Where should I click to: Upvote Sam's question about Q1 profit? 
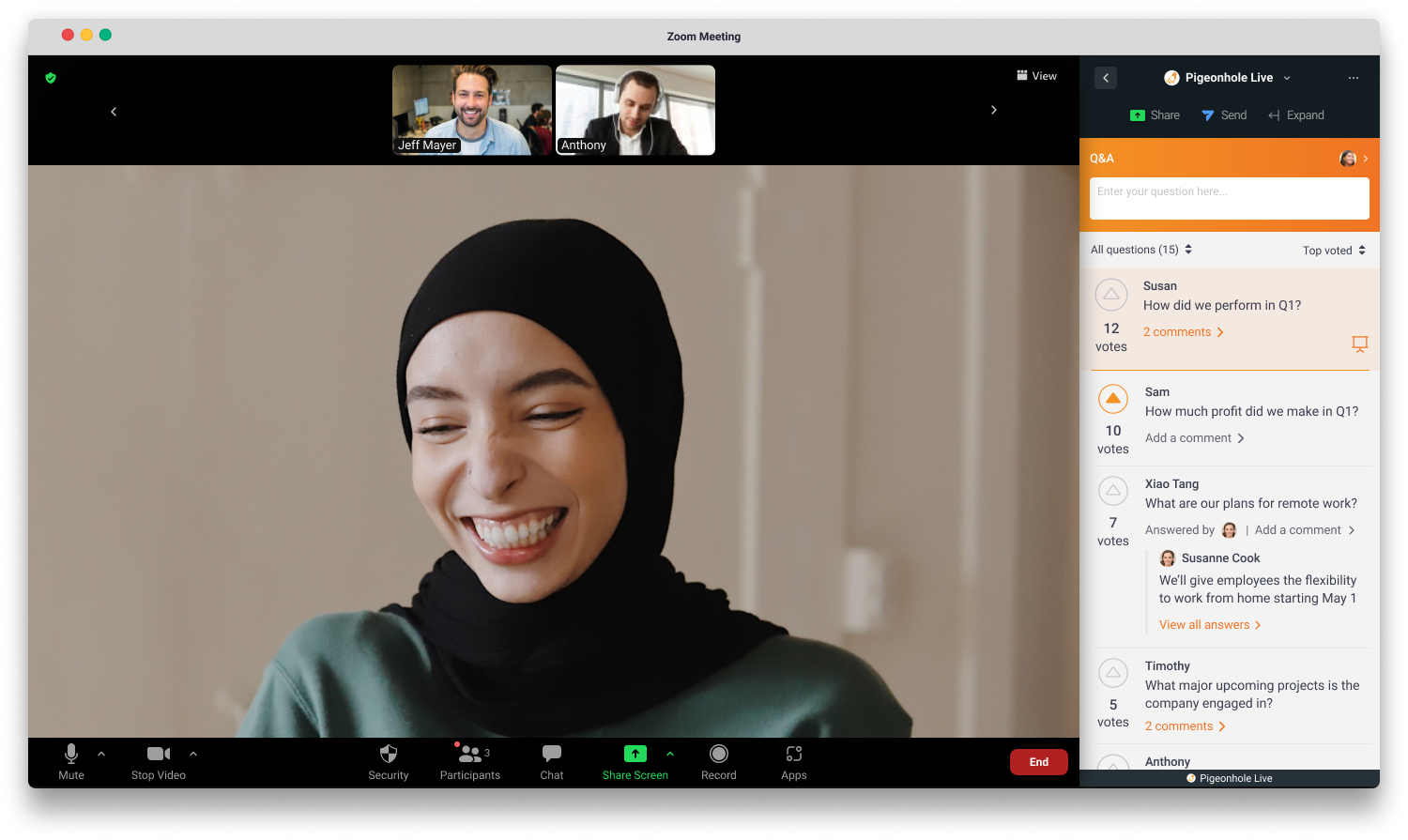click(1113, 399)
